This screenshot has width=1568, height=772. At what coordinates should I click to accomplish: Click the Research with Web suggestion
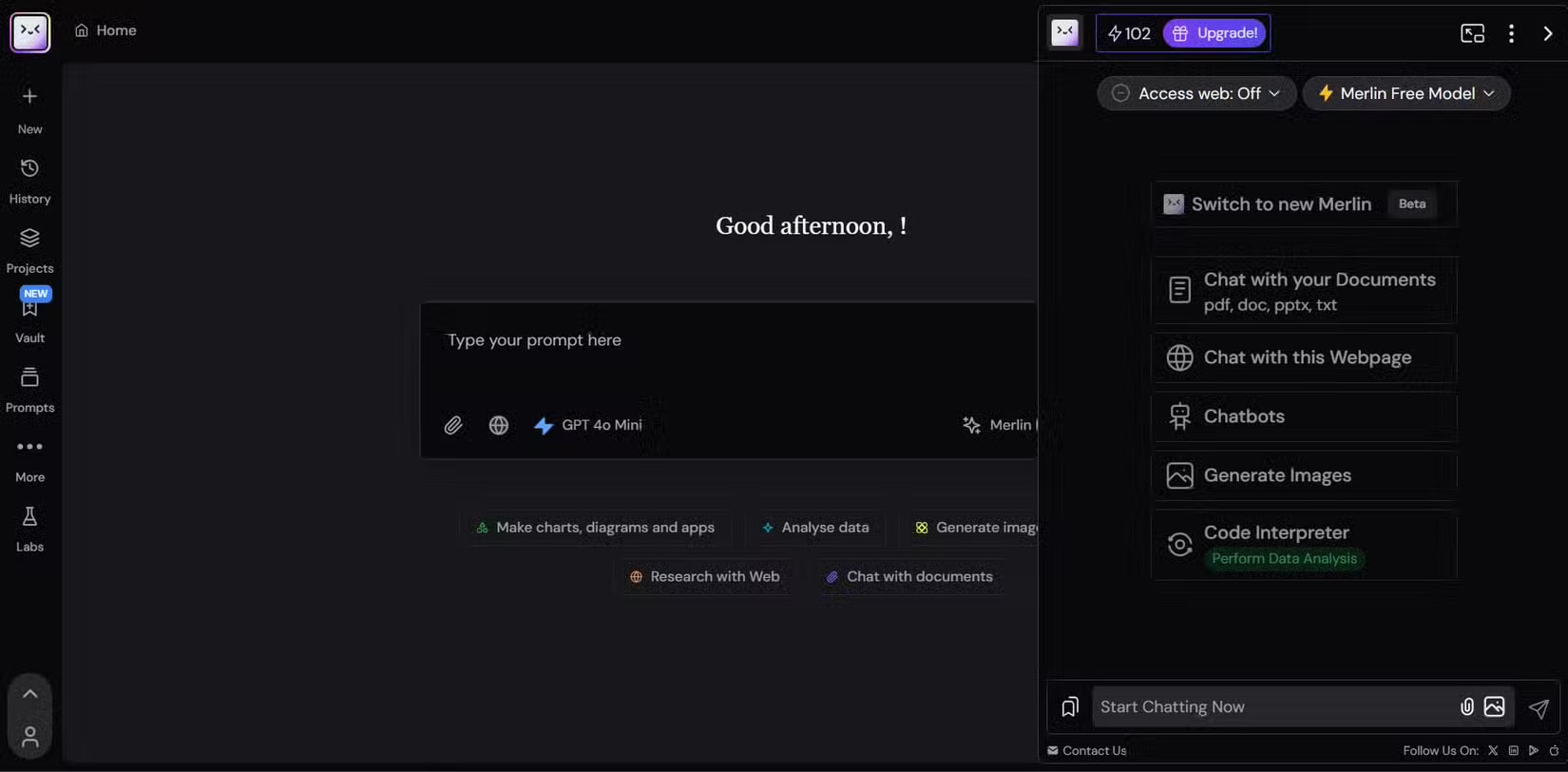(x=704, y=576)
